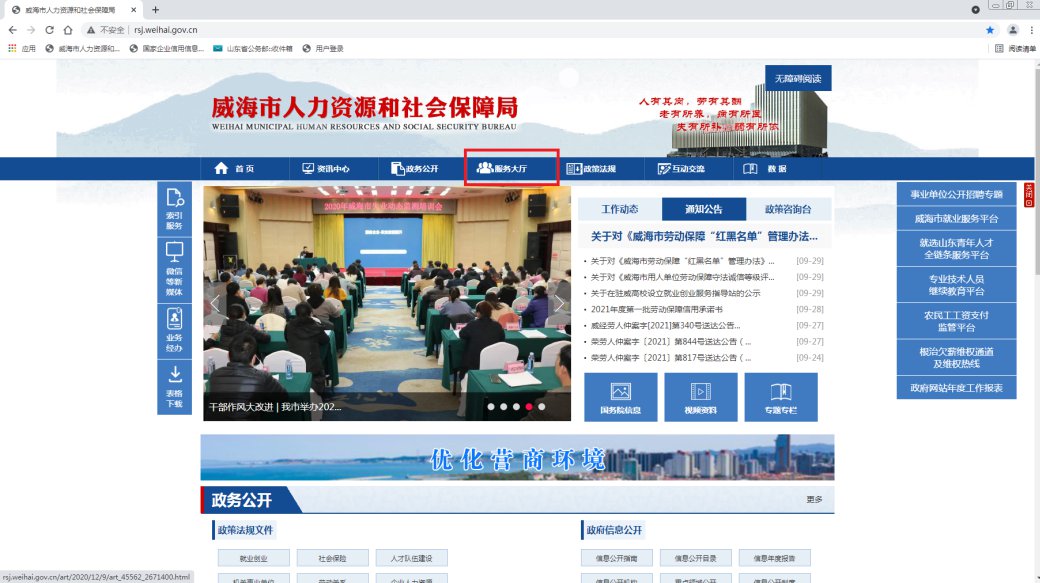
Task: Open the browser profile avatar icon
Action: [1013, 30]
